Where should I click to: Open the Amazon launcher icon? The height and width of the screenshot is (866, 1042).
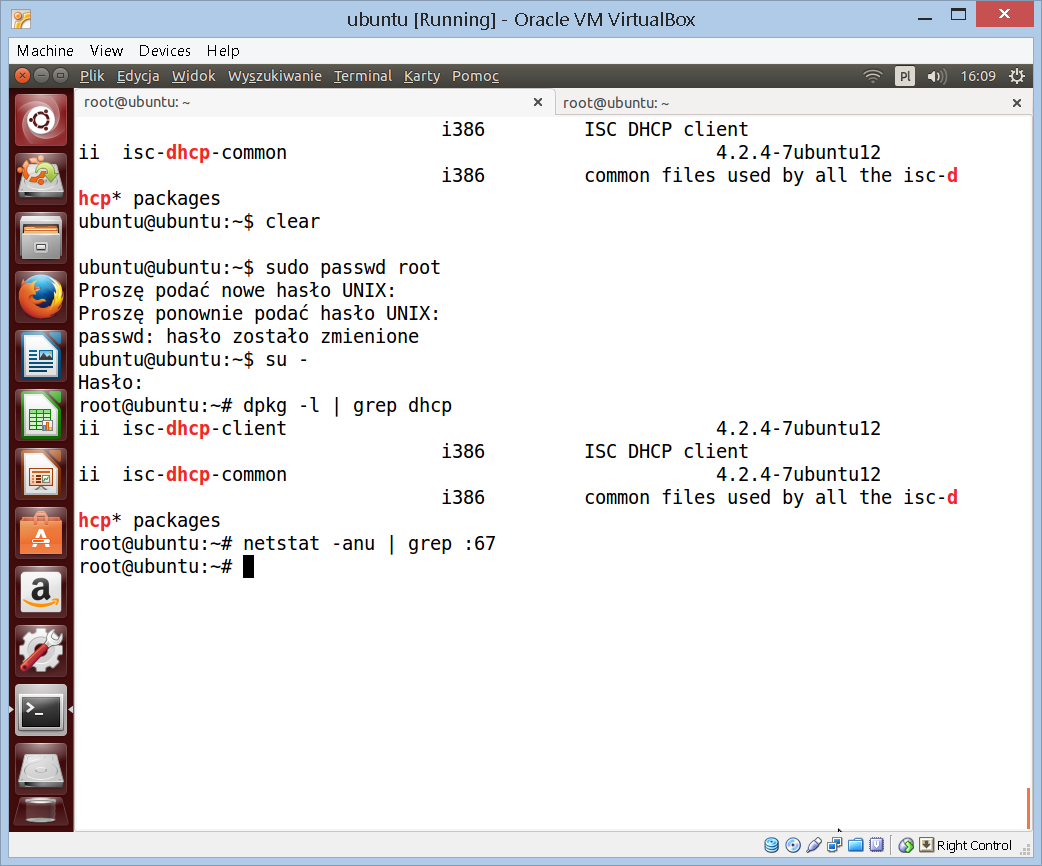coord(41,592)
